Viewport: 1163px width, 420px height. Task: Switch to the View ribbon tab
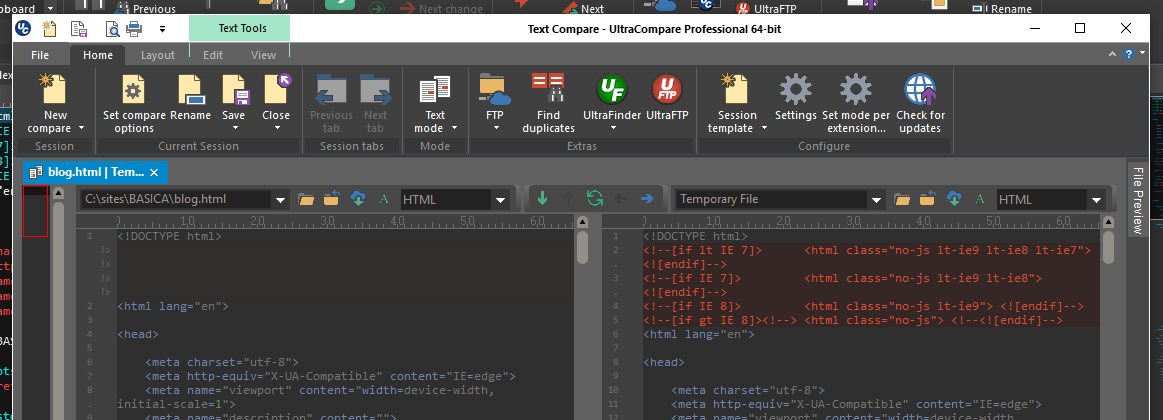[x=263, y=55]
